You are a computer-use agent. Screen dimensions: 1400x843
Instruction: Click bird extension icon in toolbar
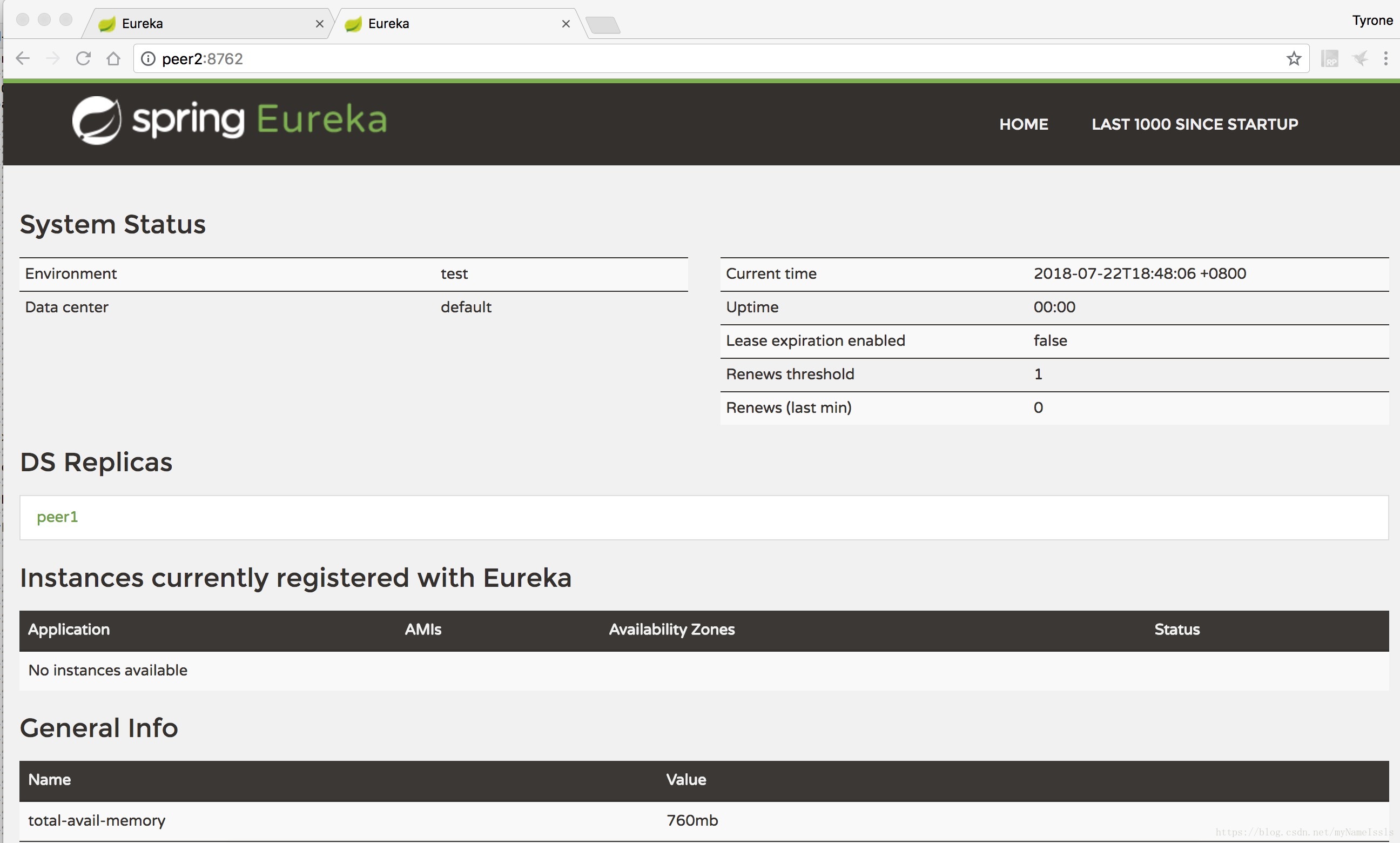pos(1360,58)
